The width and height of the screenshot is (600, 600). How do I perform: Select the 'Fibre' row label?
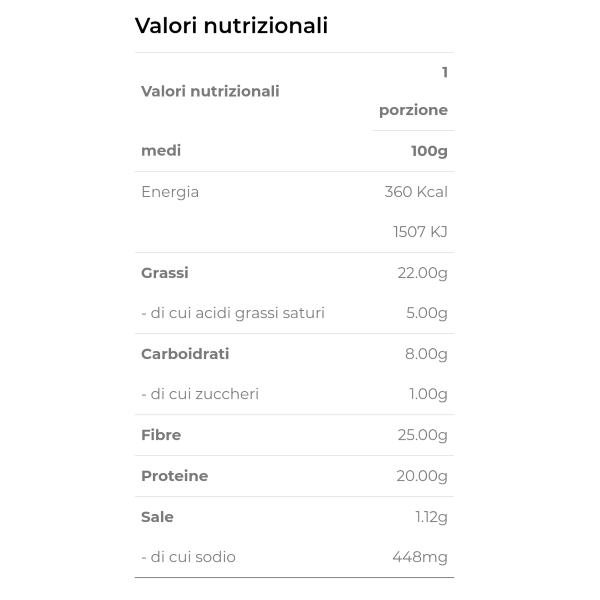pos(161,435)
